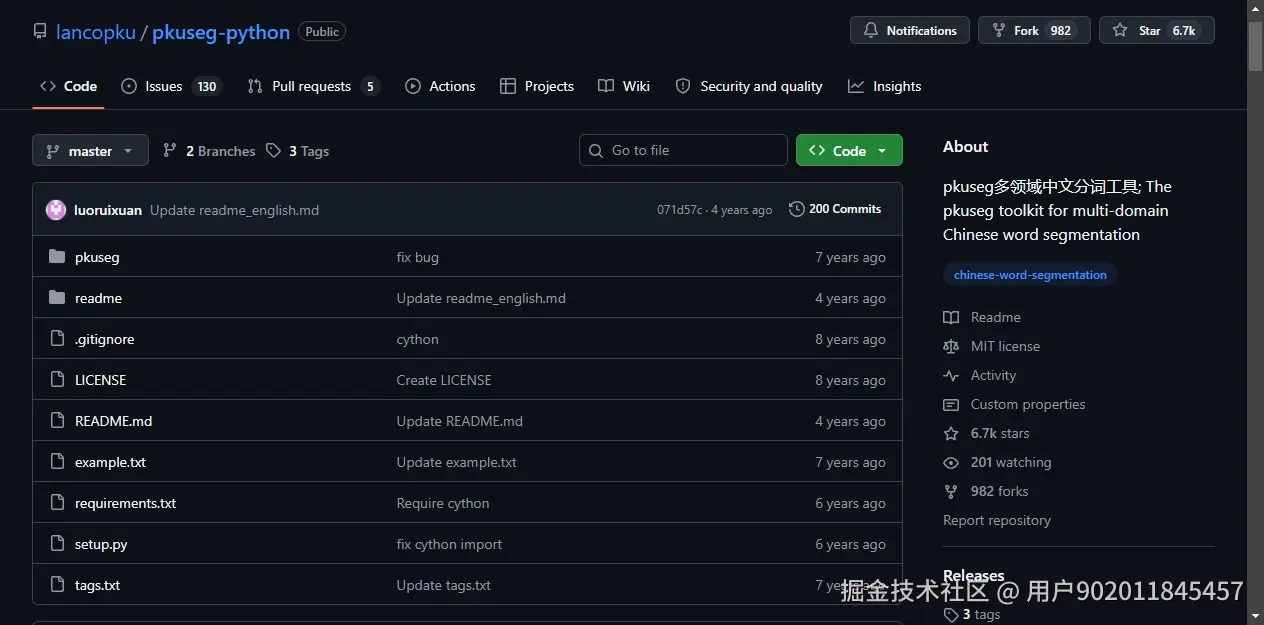This screenshot has height=625, width=1264.
Task: Focus the Go to file search field
Action: point(683,150)
